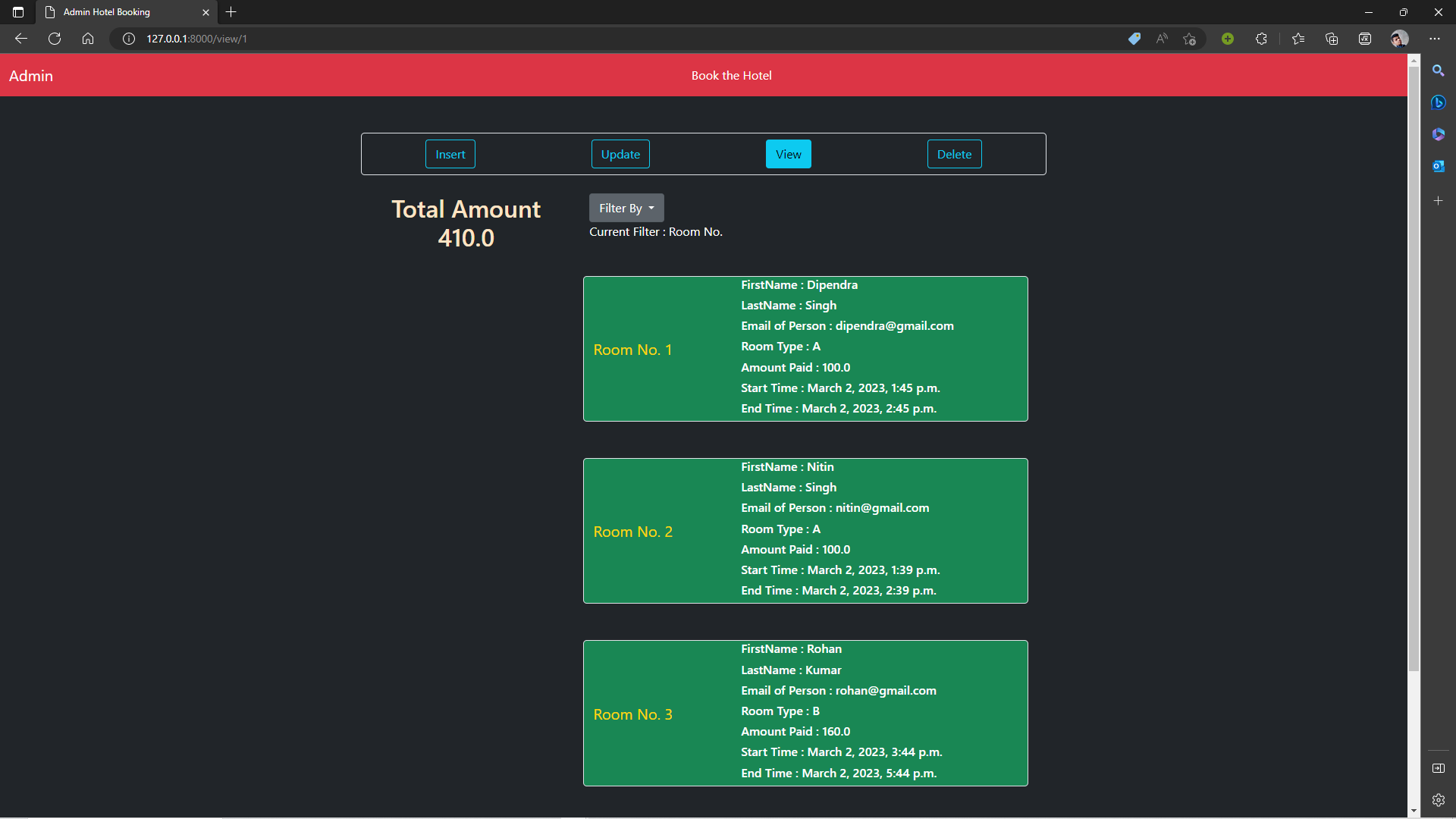Add this page to favorites
This screenshot has width=1456, height=819.
pos(1189,39)
